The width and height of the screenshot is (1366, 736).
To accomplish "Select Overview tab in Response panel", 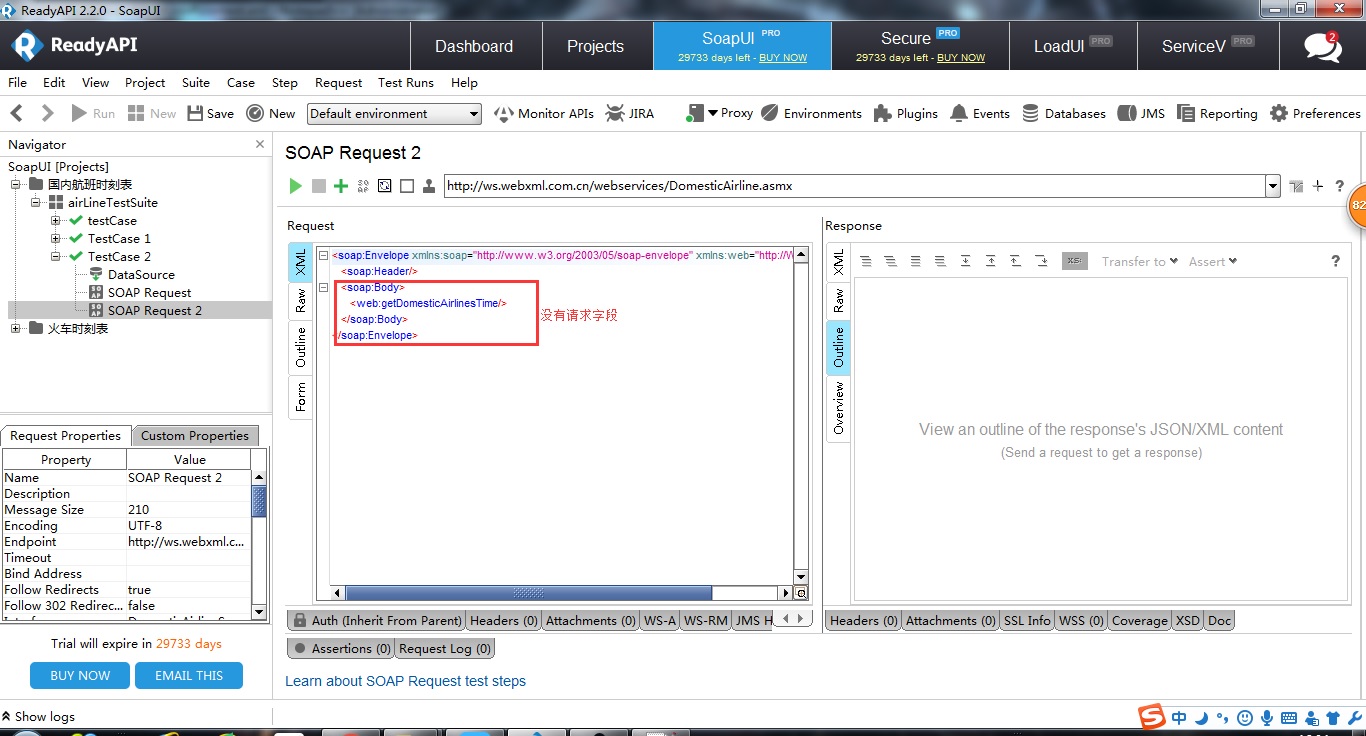I will [x=838, y=407].
